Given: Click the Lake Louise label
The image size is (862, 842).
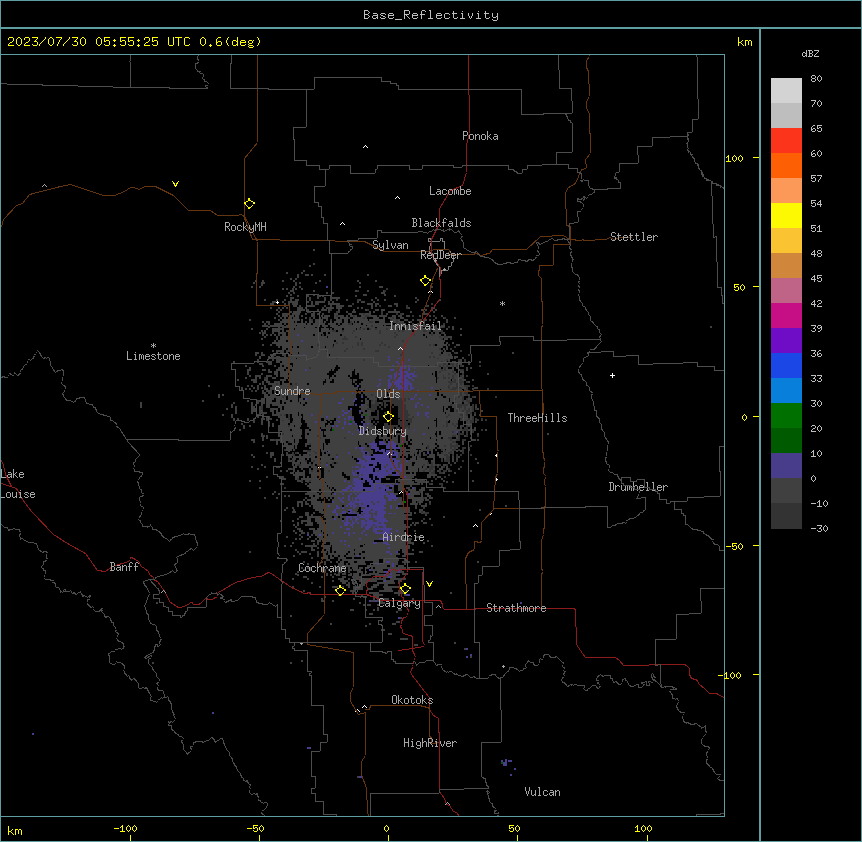Looking at the screenshot, I should (18, 484).
